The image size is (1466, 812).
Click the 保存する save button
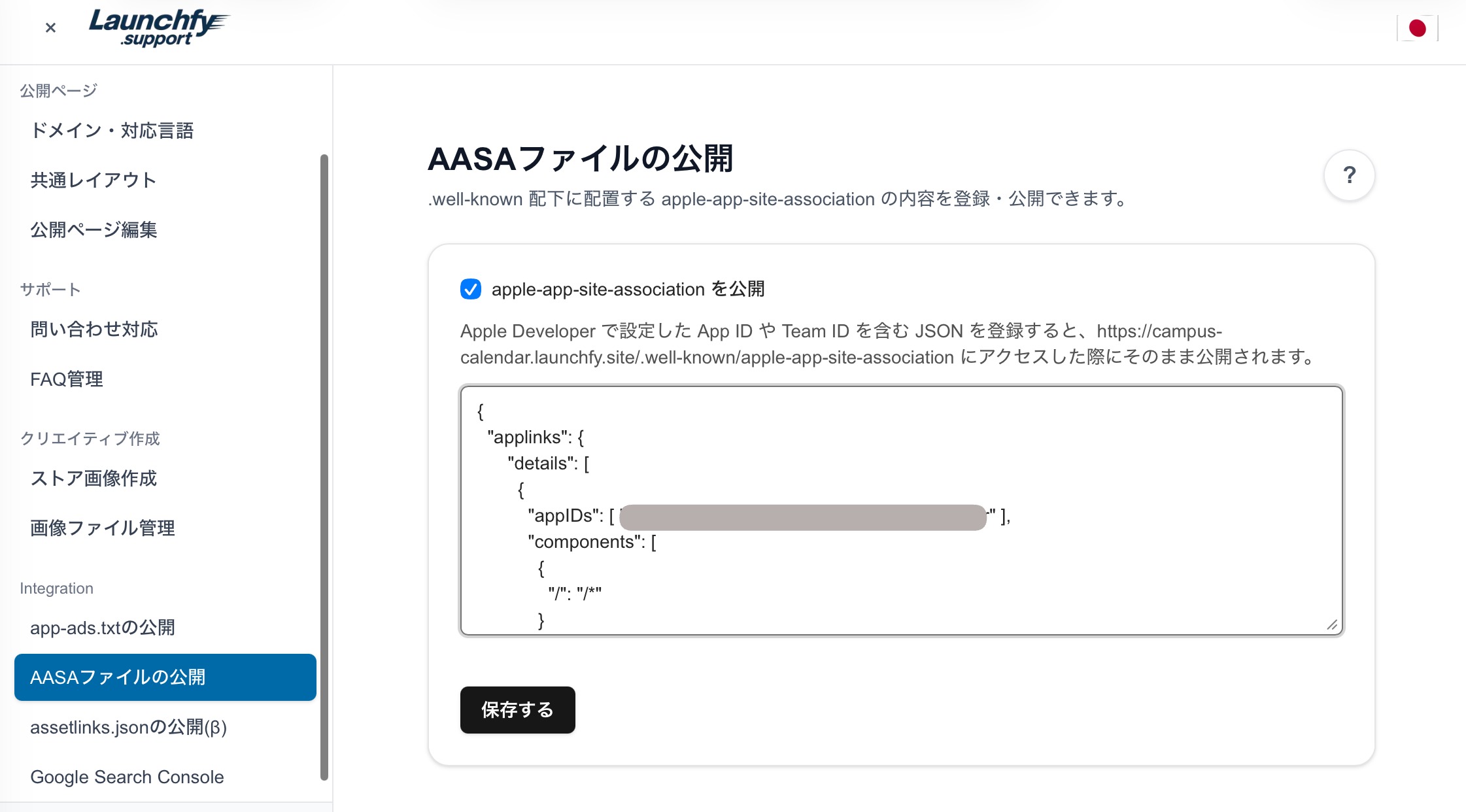(x=517, y=710)
